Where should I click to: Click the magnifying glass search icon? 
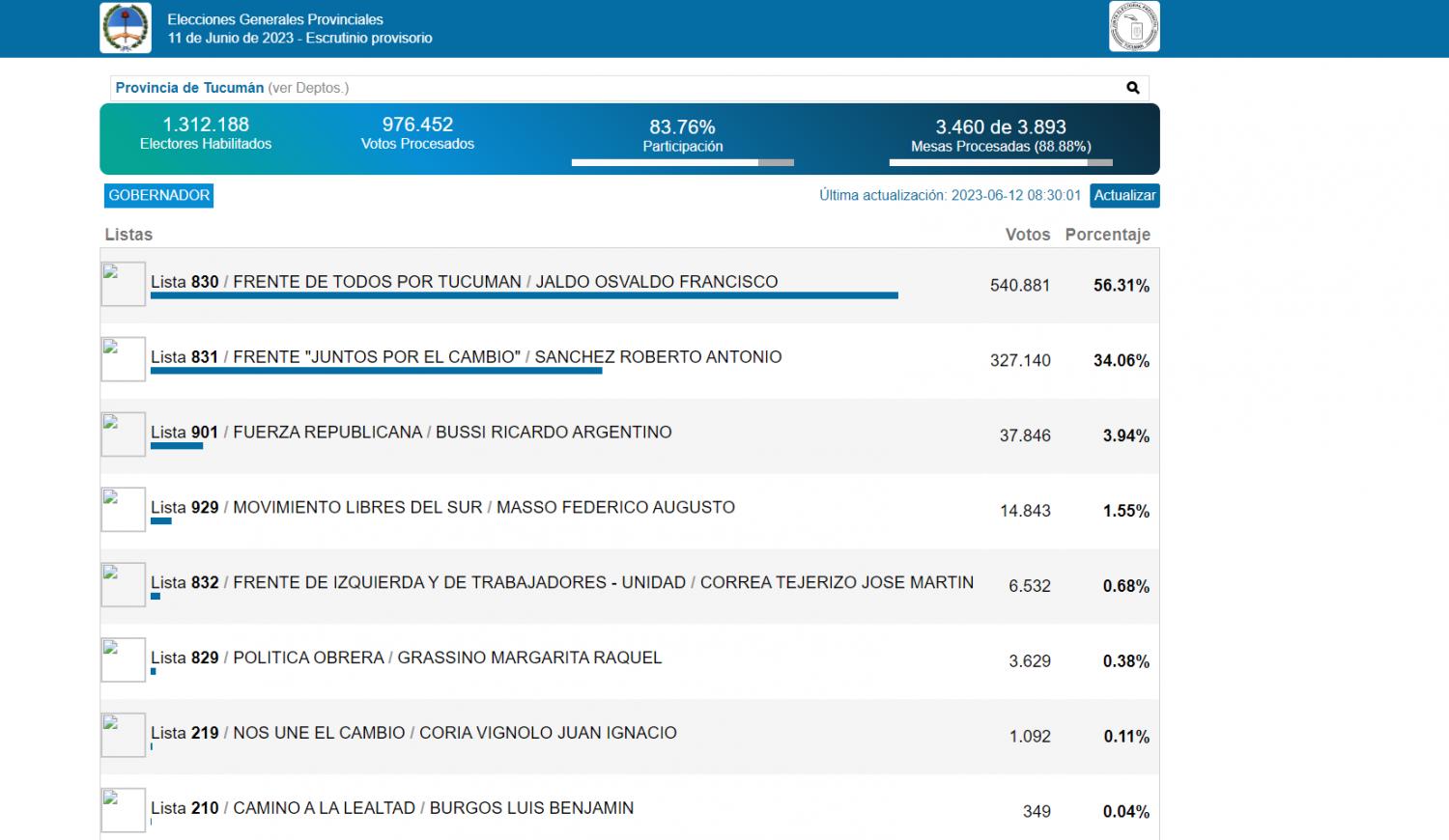coord(1133,88)
